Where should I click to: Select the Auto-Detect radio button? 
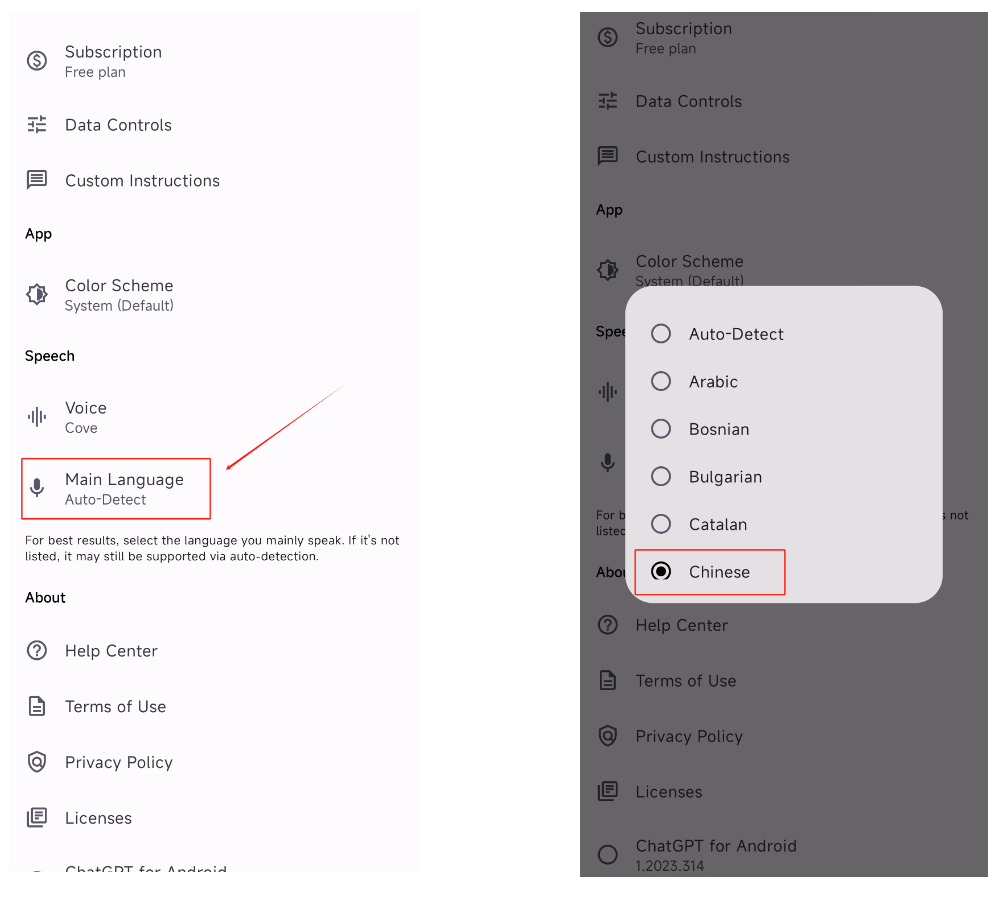(x=661, y=334)
